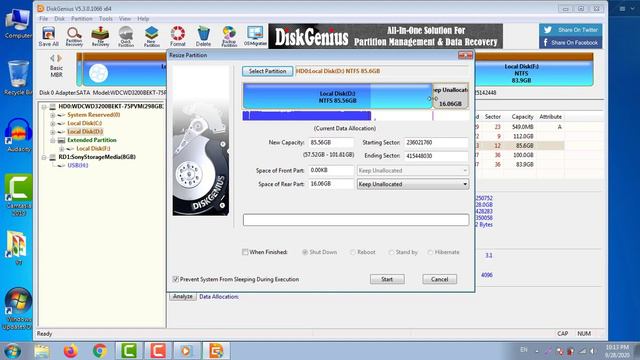Cancel the Resize Partition dialog
Screen dimensions: 640x360
coord(440,279)
